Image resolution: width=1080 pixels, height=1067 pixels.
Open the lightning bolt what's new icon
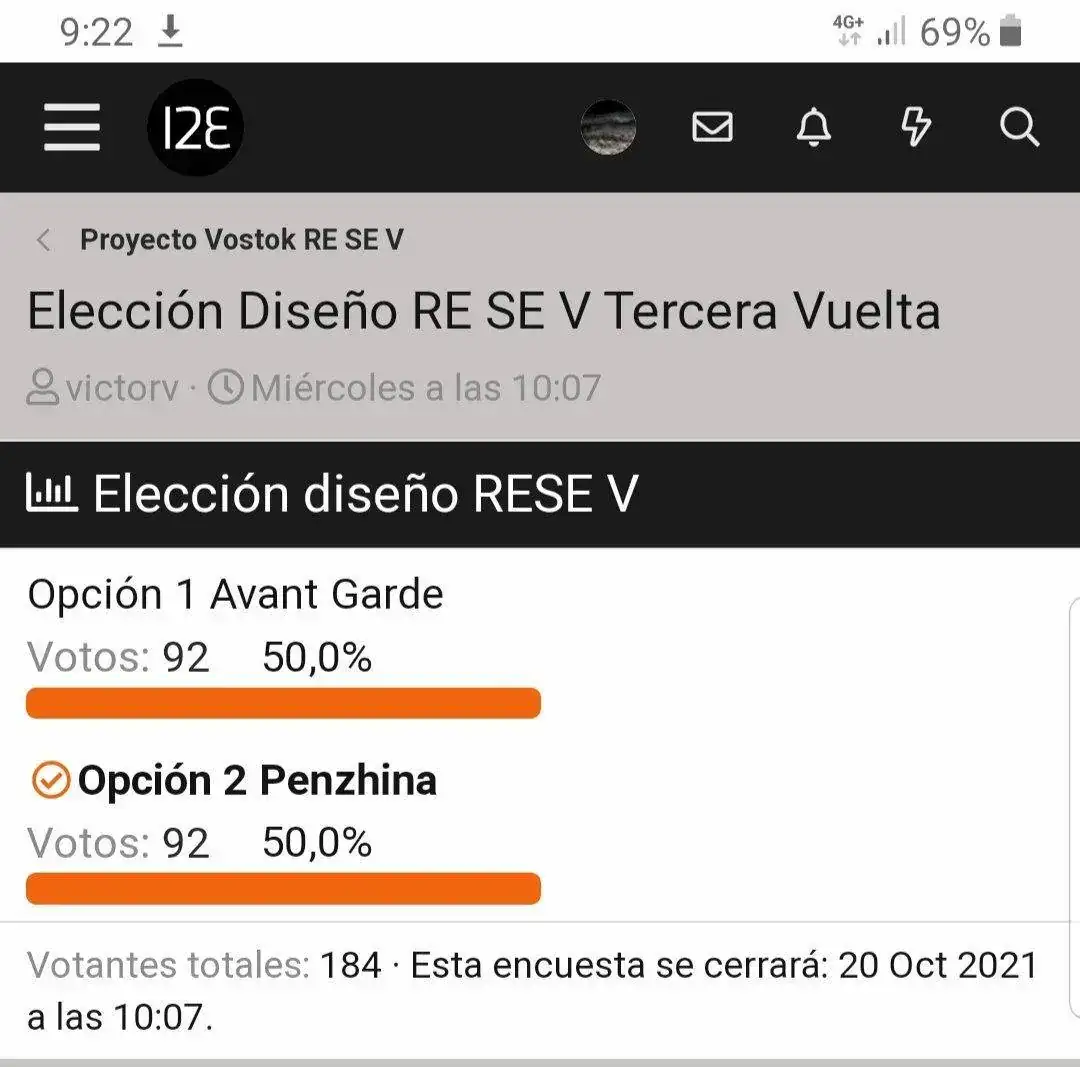916,127
